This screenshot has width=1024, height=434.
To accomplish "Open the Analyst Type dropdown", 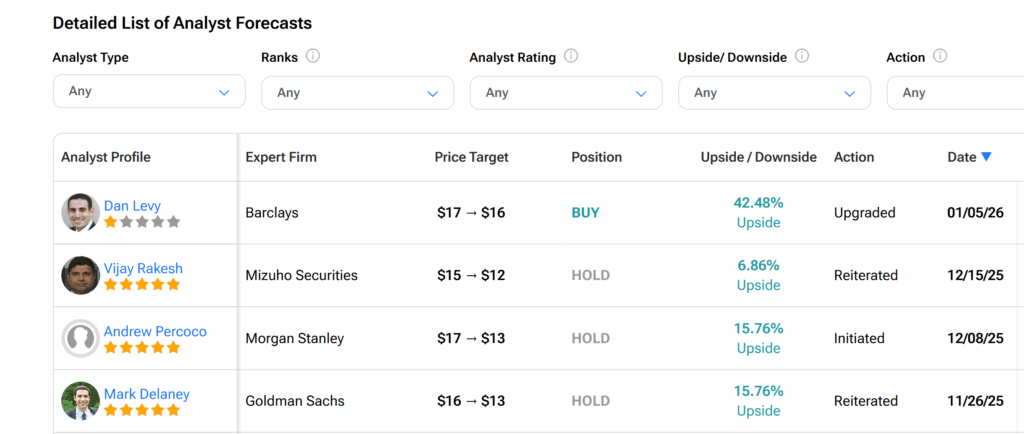I will pos(149,92).
